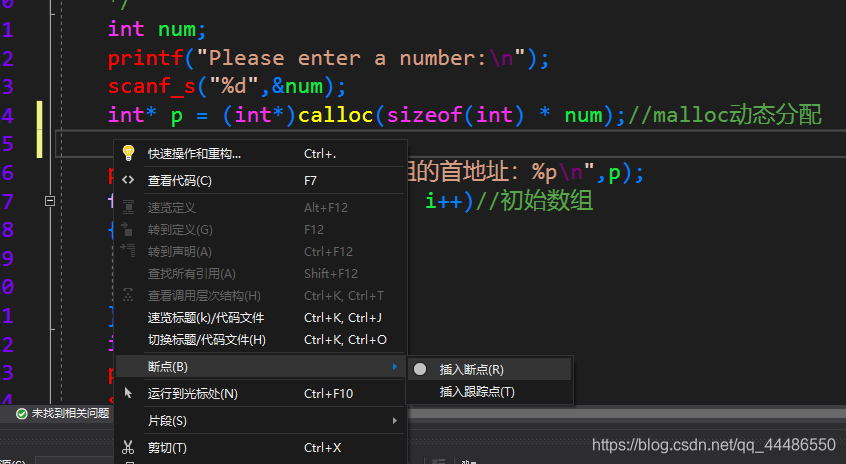Select 运行到光标处(N) entry
846x464 pixels.
pyautogui.click(x=262, y=394)
